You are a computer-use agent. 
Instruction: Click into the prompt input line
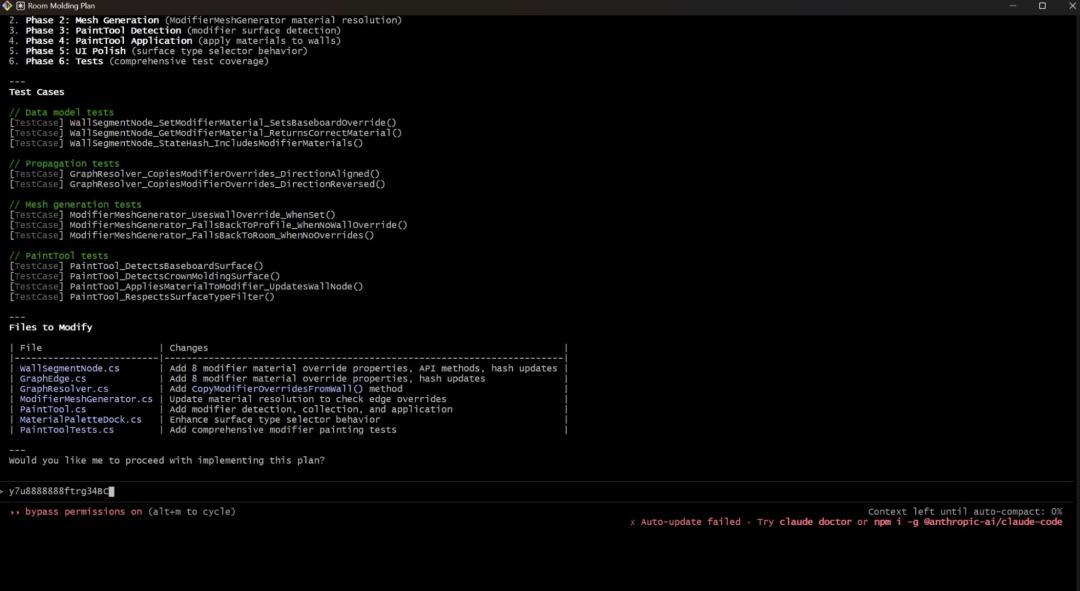(537, 491)
